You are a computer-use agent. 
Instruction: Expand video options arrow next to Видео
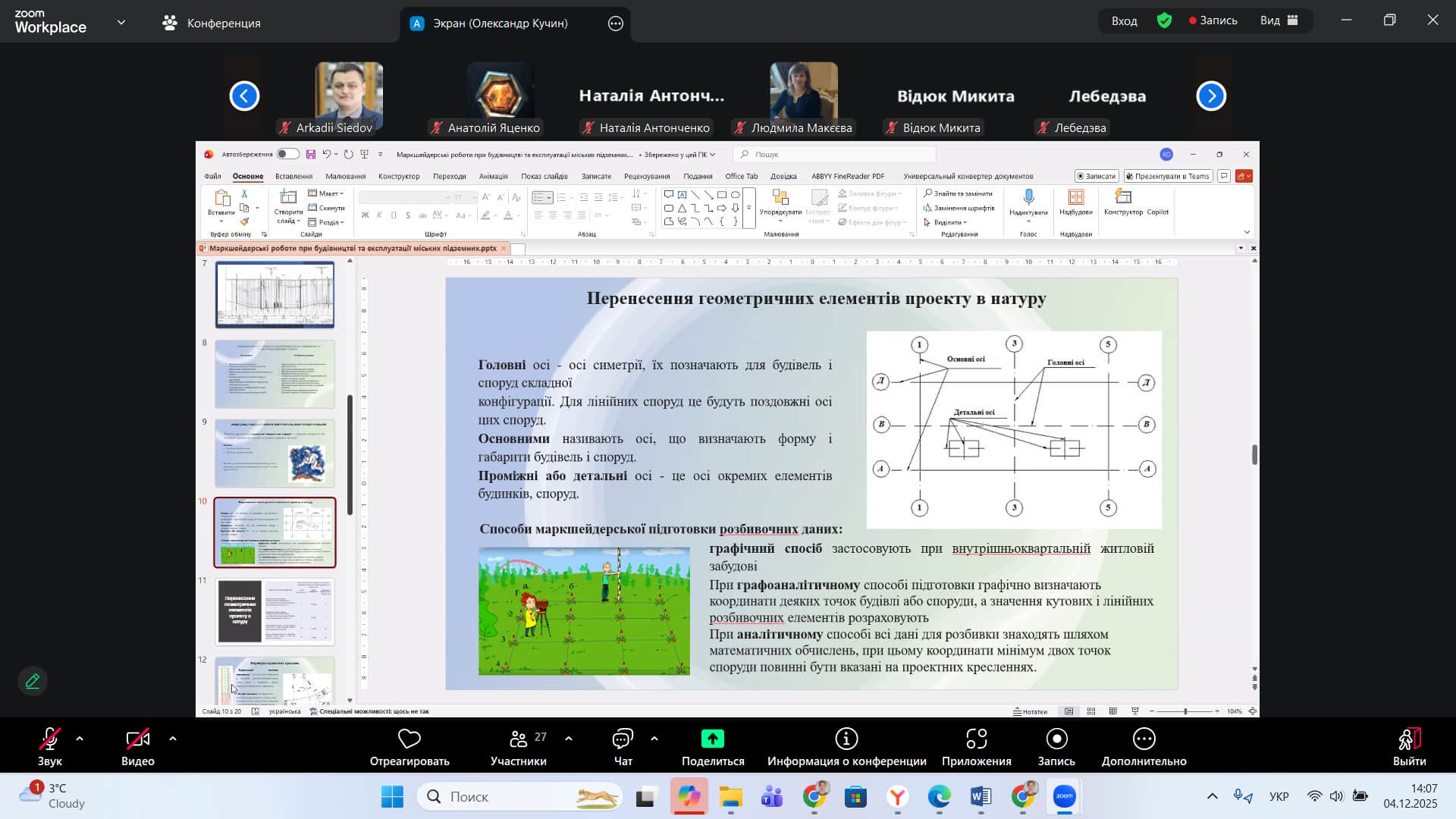(x=173, y=739)
